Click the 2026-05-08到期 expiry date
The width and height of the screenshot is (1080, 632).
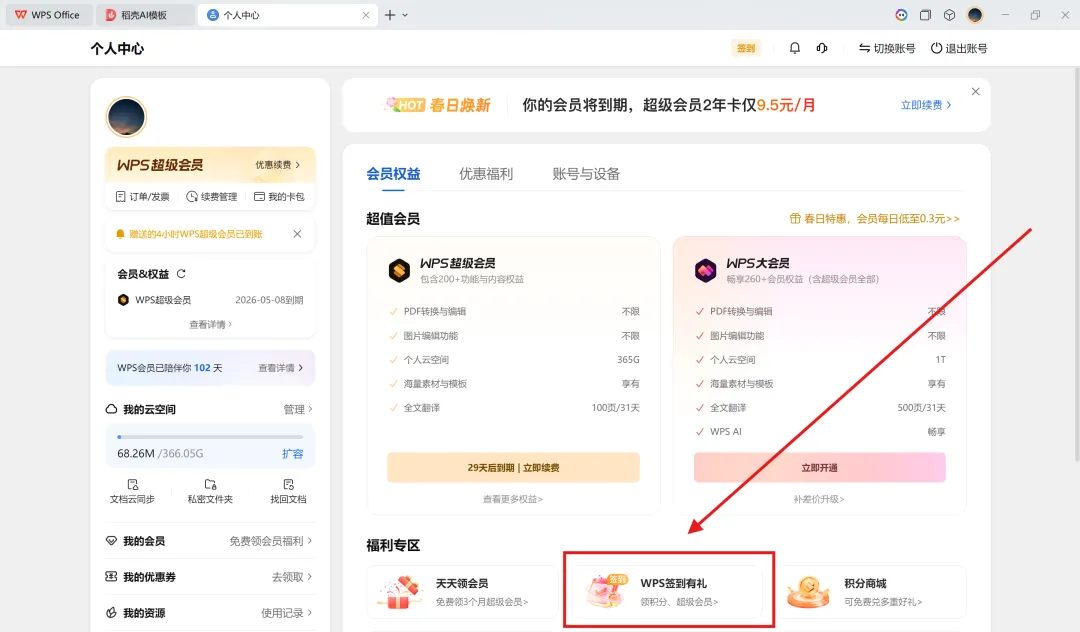pyautogui.click(x=269, y=300)
